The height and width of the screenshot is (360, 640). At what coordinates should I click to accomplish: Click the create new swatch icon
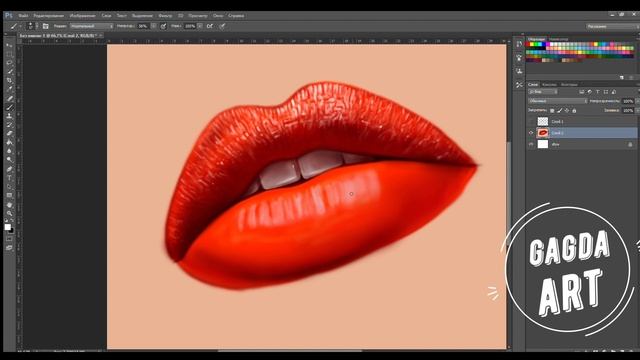(x=622, y=77)
